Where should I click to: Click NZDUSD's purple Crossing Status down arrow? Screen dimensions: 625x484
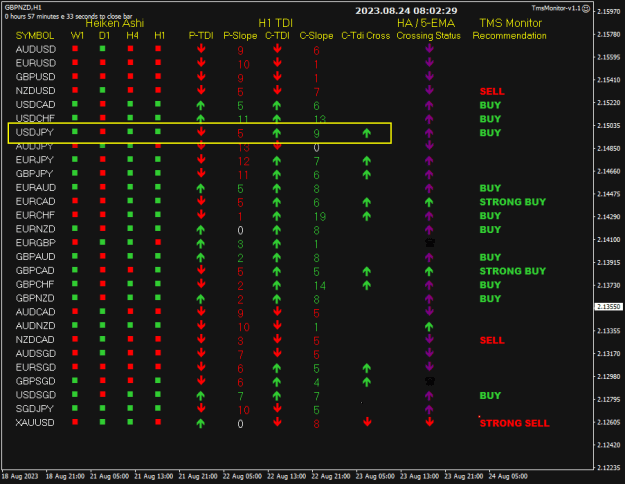(x=429, y=90)
